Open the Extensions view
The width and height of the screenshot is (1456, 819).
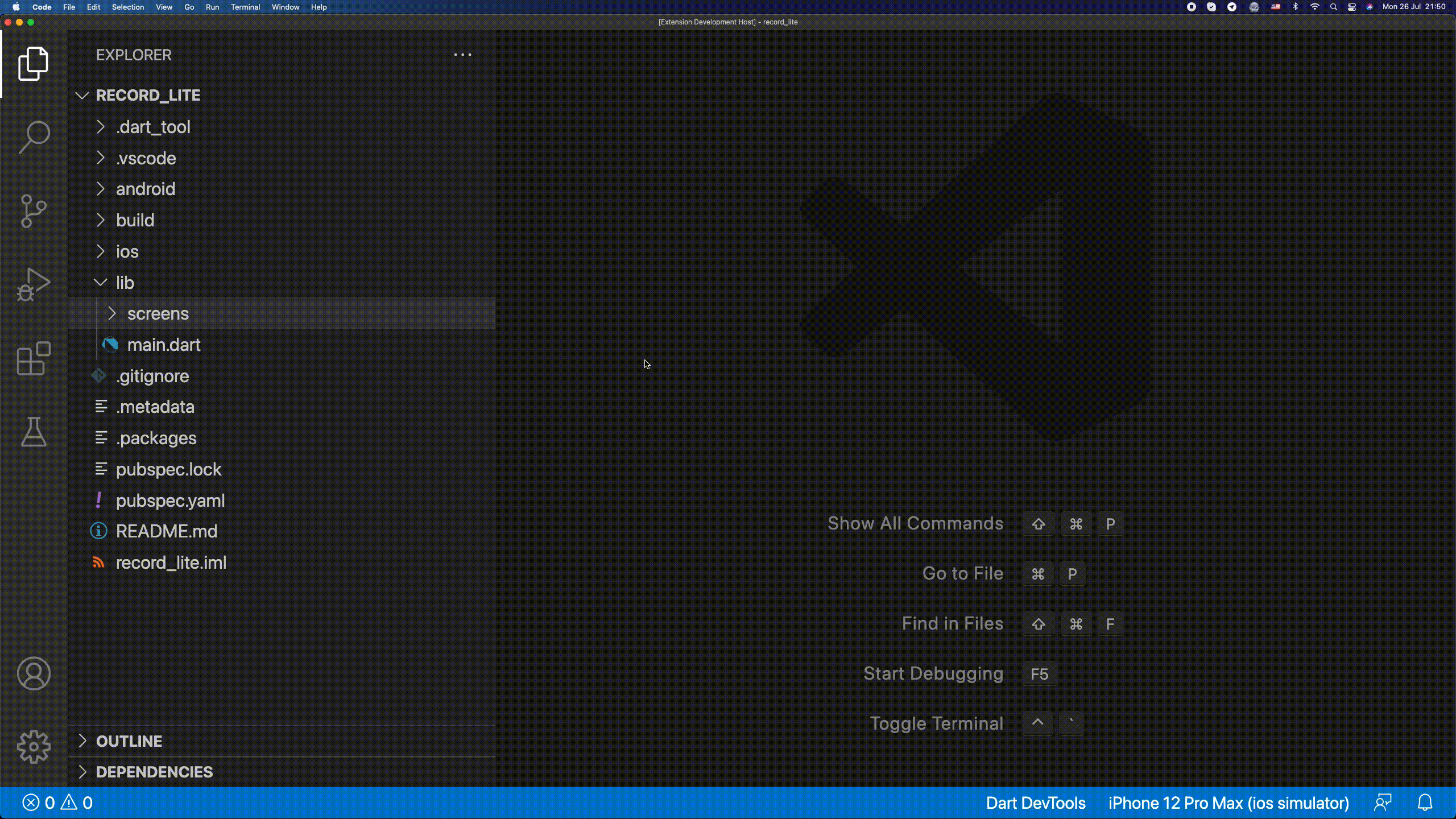click(34, 358)
